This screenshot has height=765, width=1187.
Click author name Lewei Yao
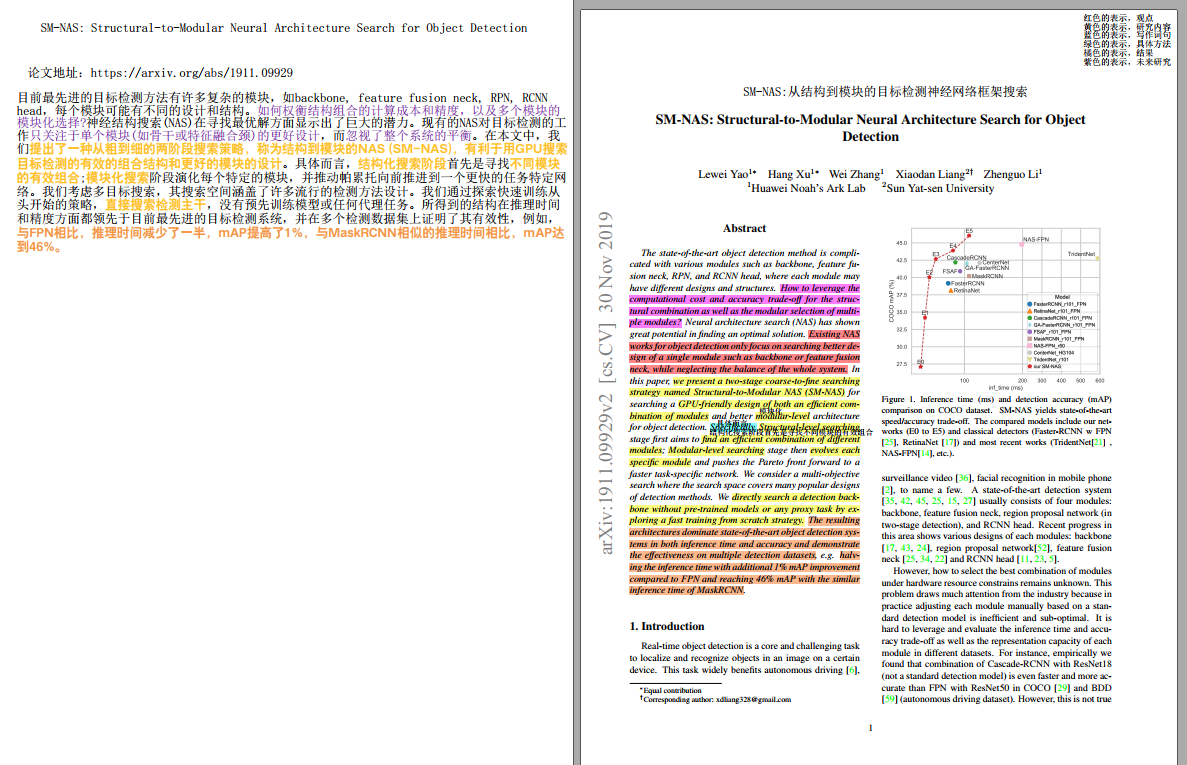point(726,174)
